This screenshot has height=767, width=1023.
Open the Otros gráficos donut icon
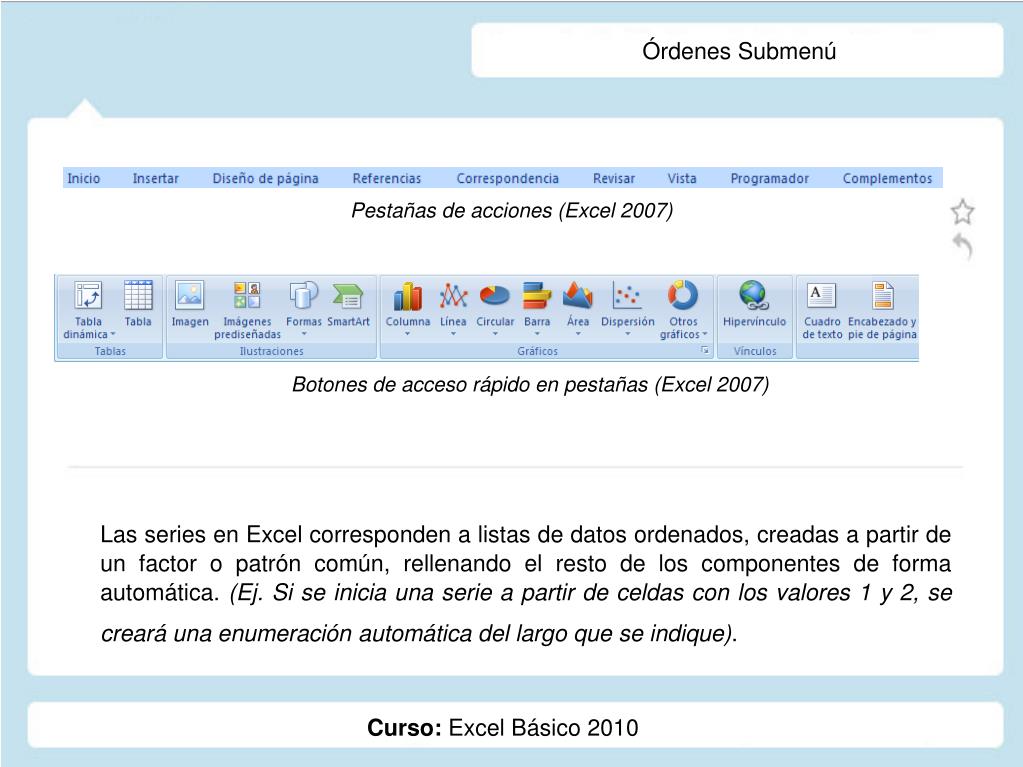click(x=683, y=295)
